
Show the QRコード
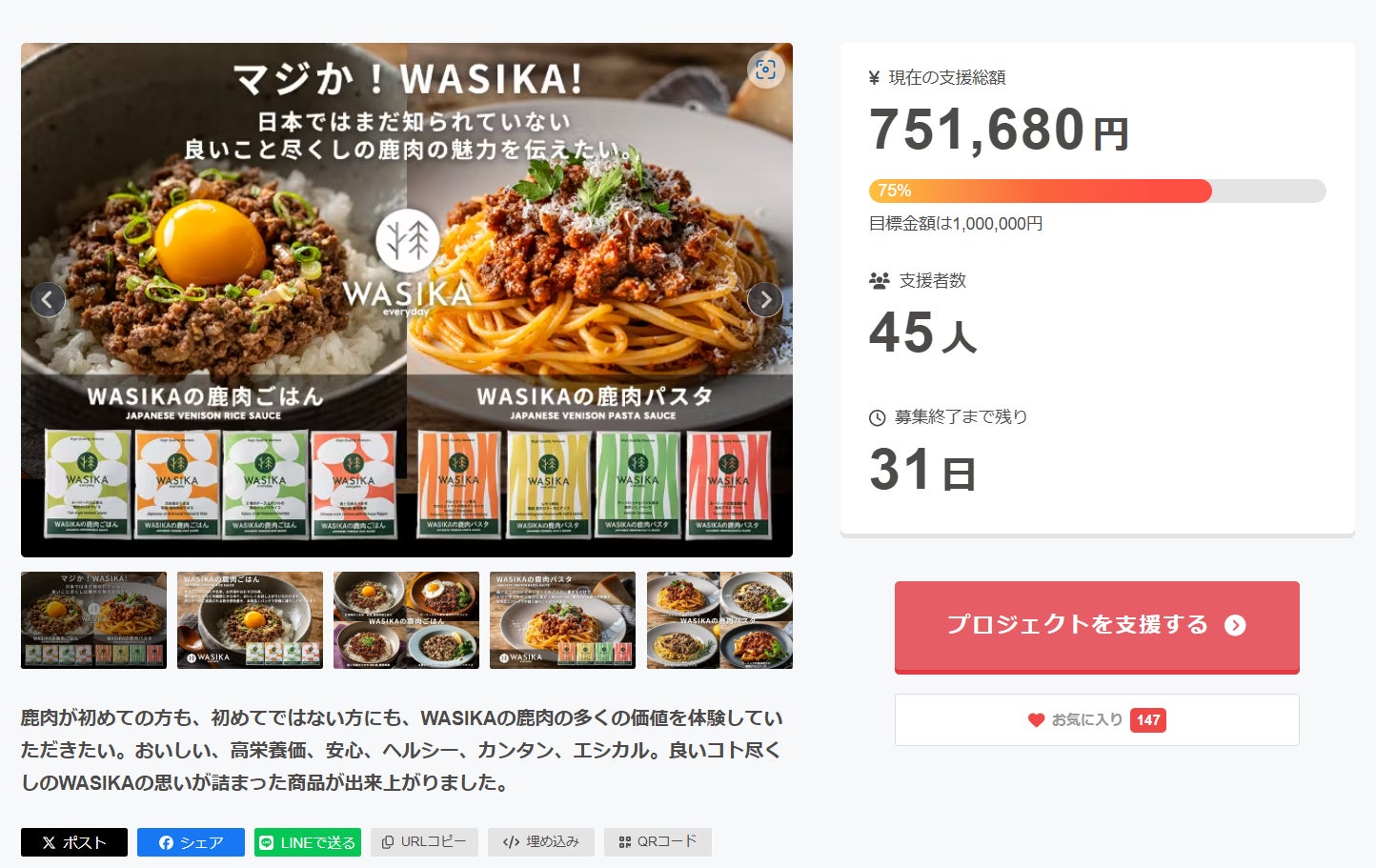[658, 842]
